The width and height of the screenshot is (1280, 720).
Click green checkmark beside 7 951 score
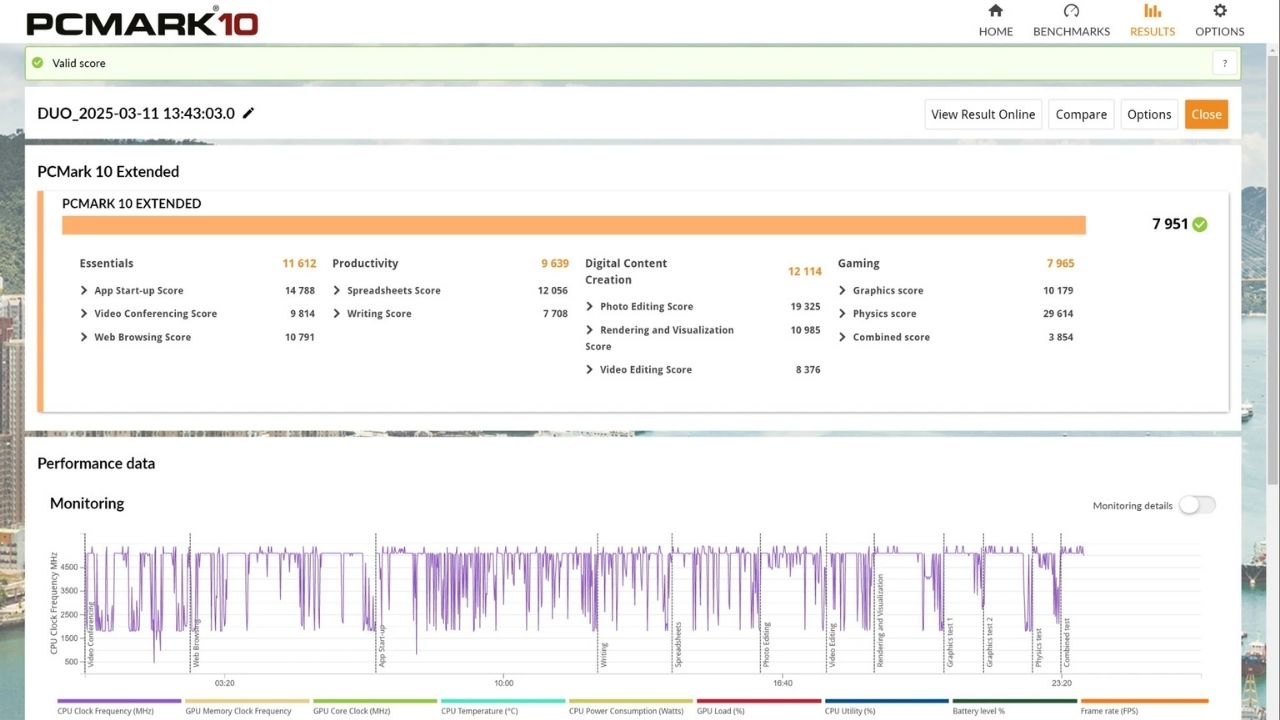[1200, 224]
